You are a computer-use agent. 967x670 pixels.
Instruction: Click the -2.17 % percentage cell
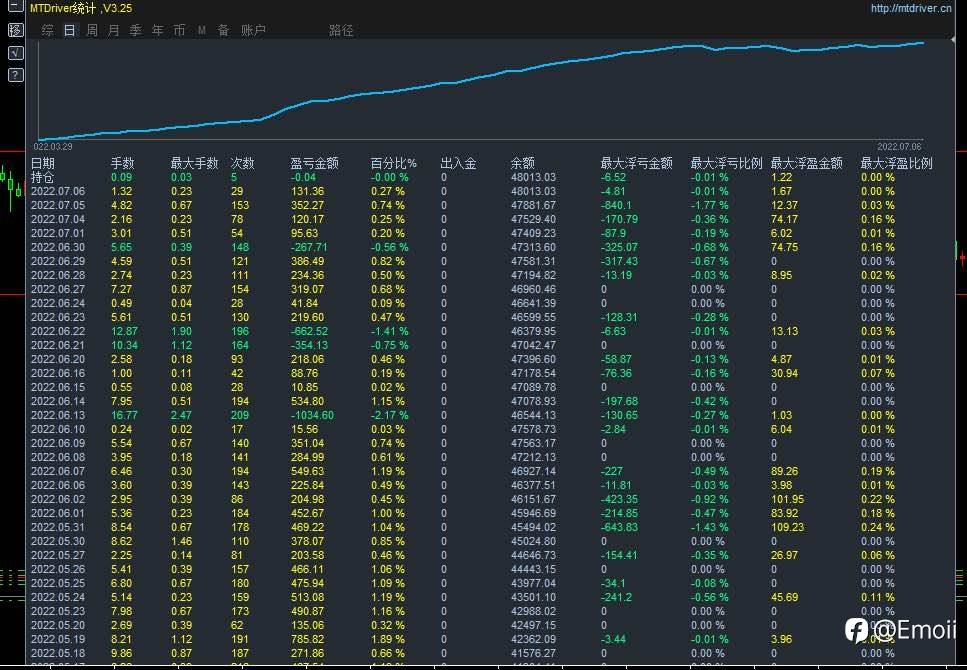click(x=389, y=415)
